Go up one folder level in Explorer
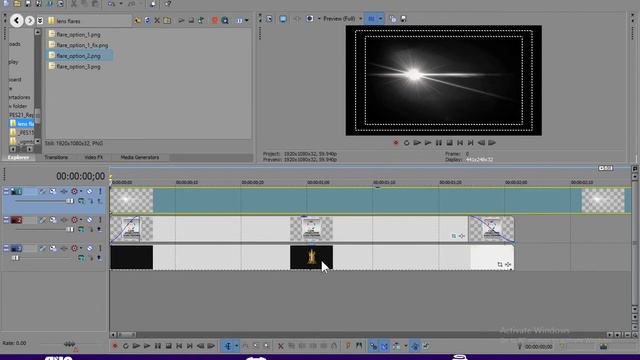The width and height of the screenshot is (640, 360). point(137,20)
